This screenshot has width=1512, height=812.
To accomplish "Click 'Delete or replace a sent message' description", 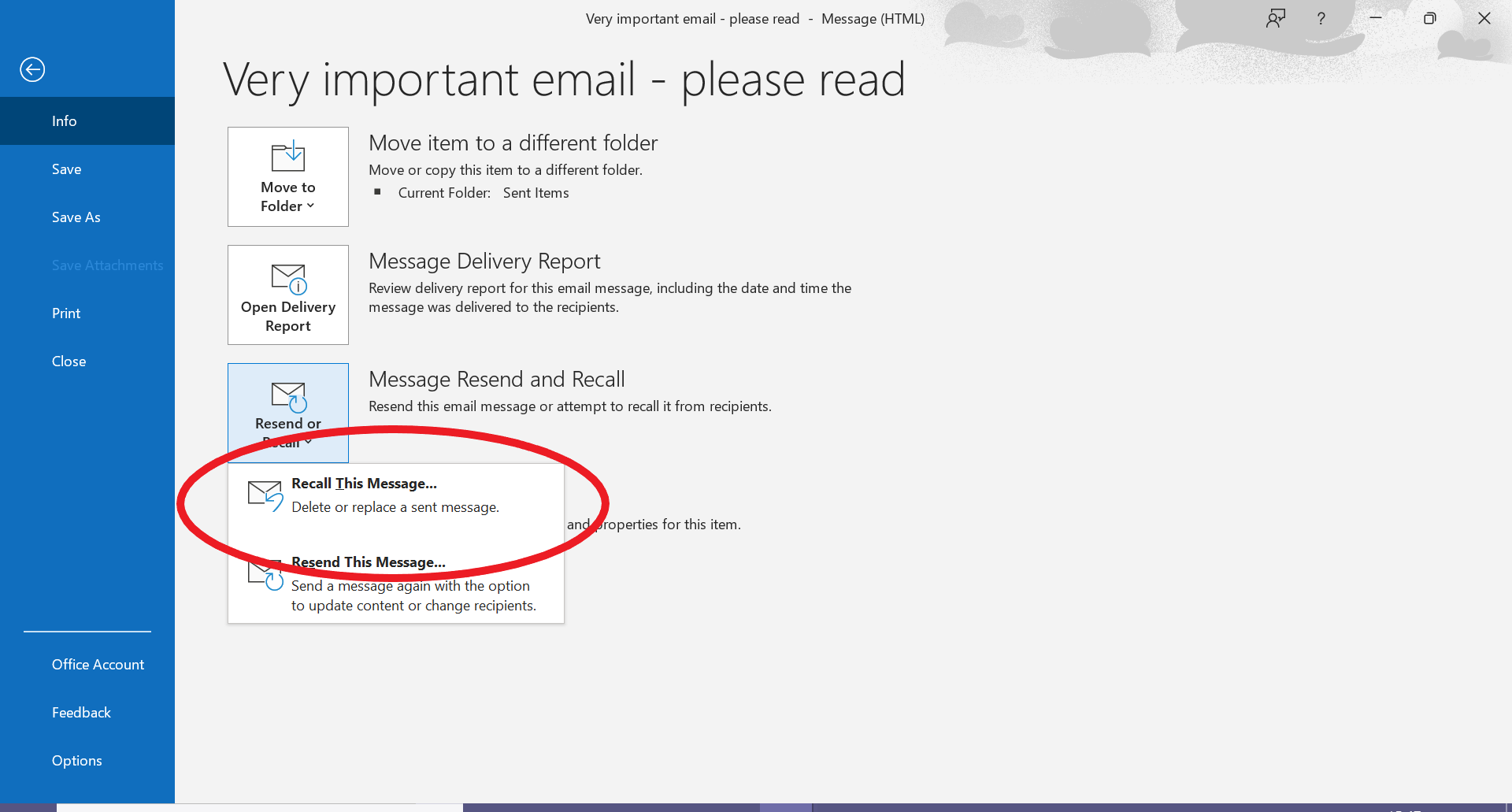I will (x=395, y=507).
